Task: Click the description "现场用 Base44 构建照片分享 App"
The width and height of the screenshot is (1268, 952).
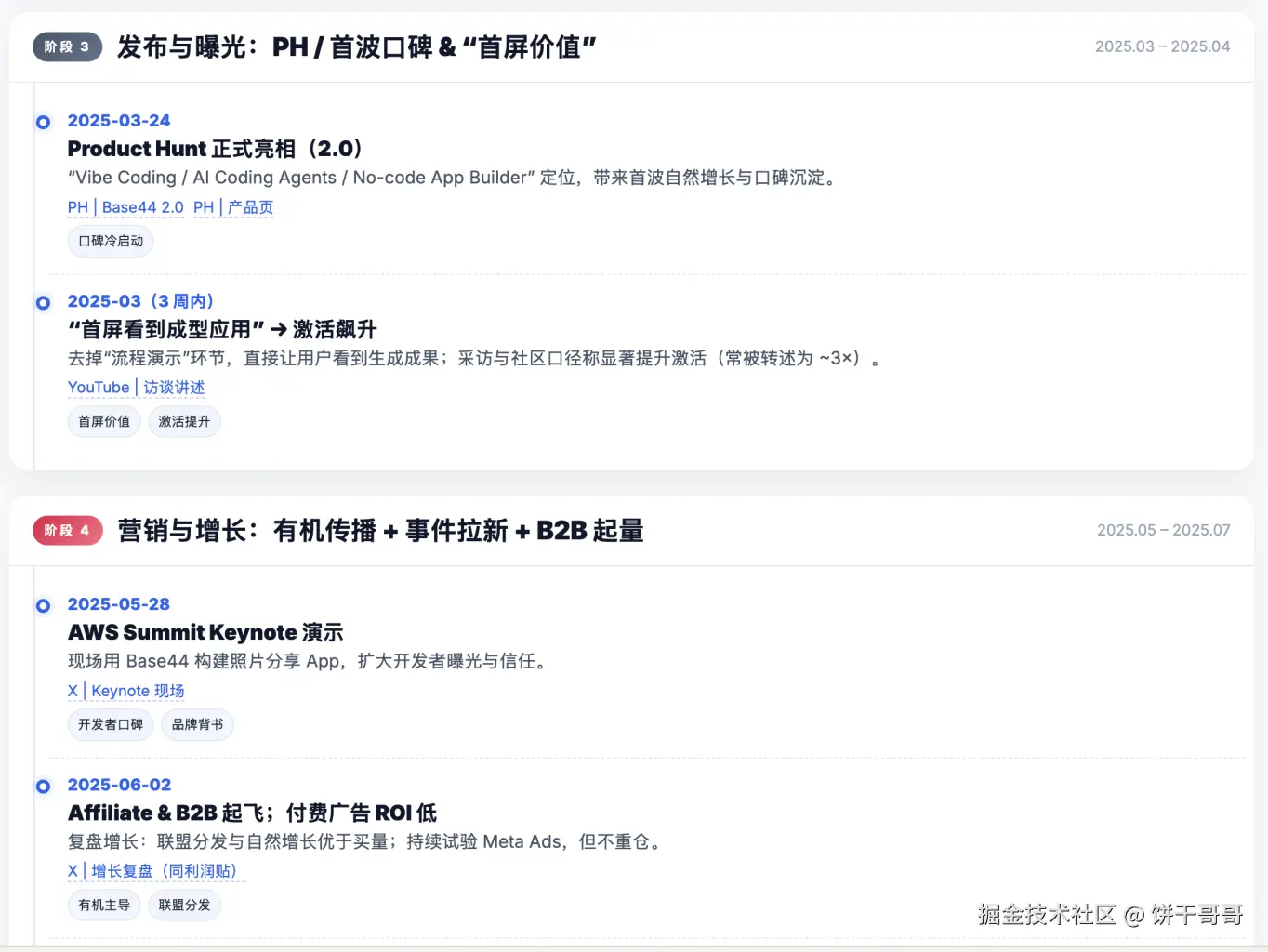Action: click(x=310, y=661)
